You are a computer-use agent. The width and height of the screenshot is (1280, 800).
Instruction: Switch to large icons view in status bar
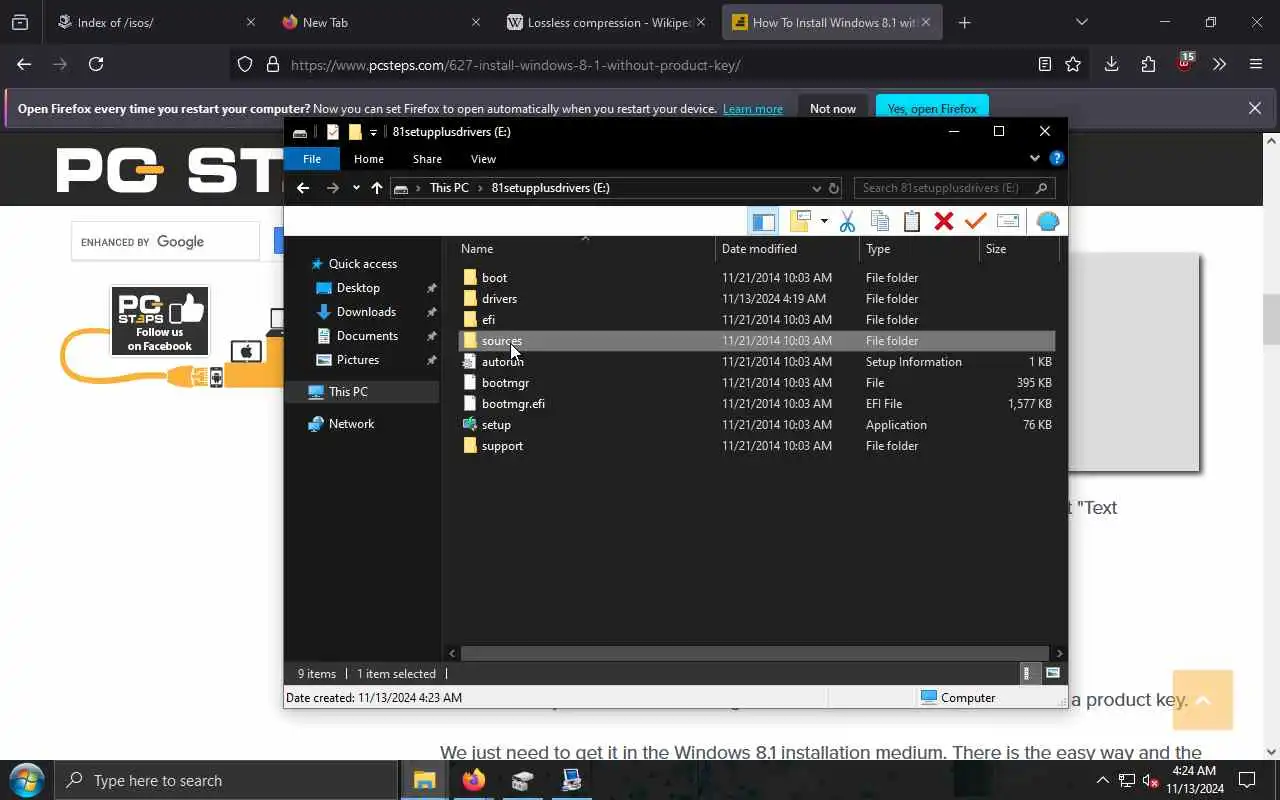tap(1052, 674)
